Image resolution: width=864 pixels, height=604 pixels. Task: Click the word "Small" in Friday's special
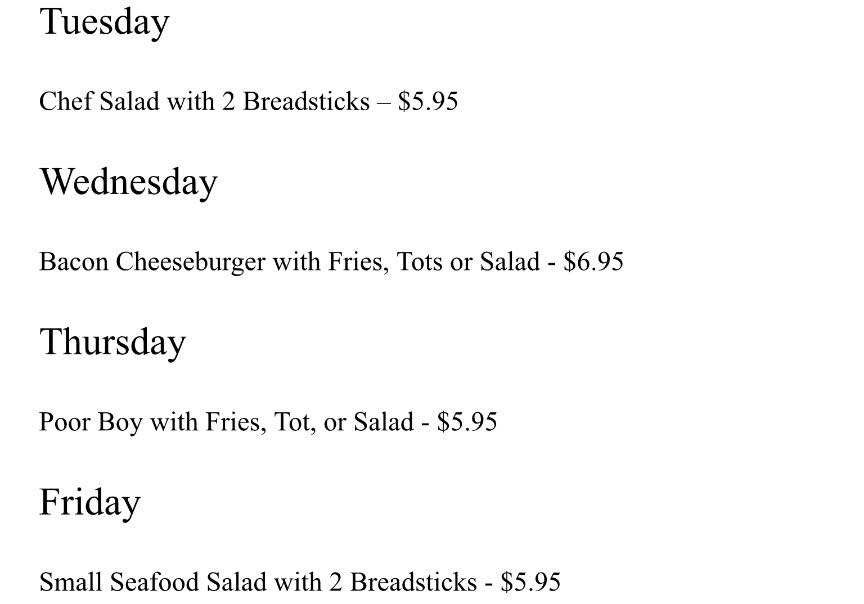tap(71, 582)
